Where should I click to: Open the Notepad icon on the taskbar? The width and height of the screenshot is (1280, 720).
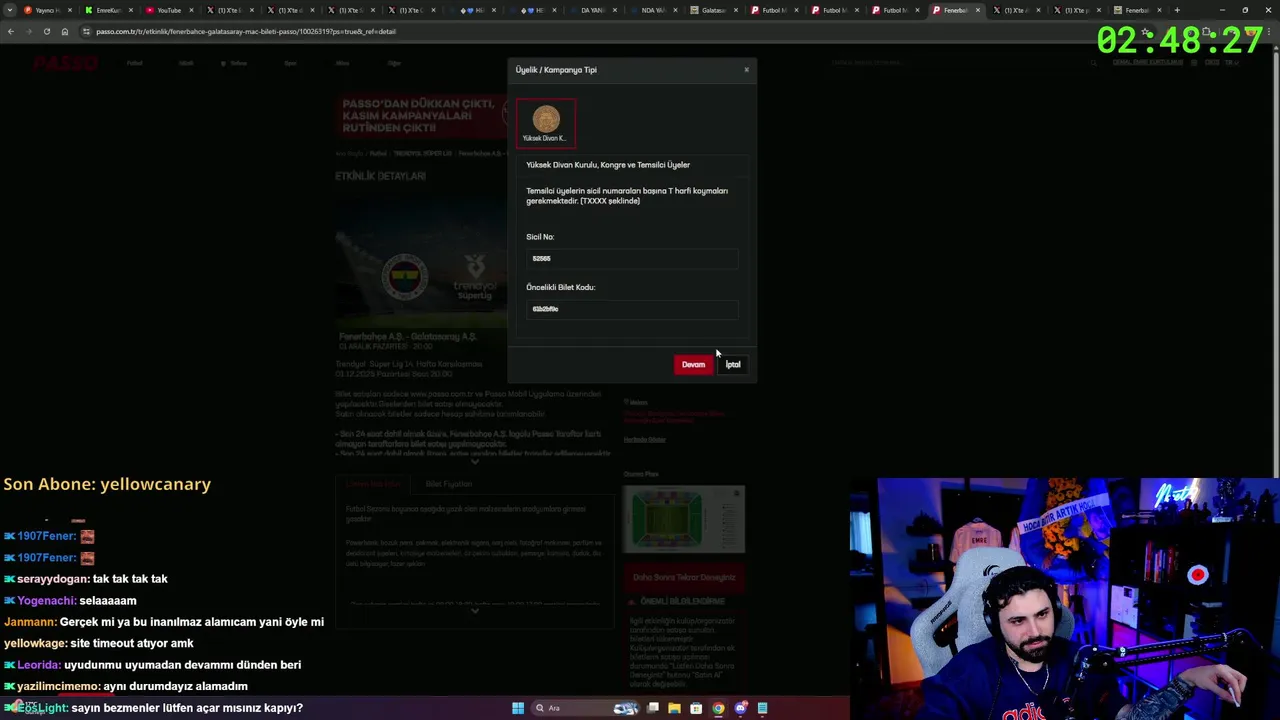tap(762, 708)
